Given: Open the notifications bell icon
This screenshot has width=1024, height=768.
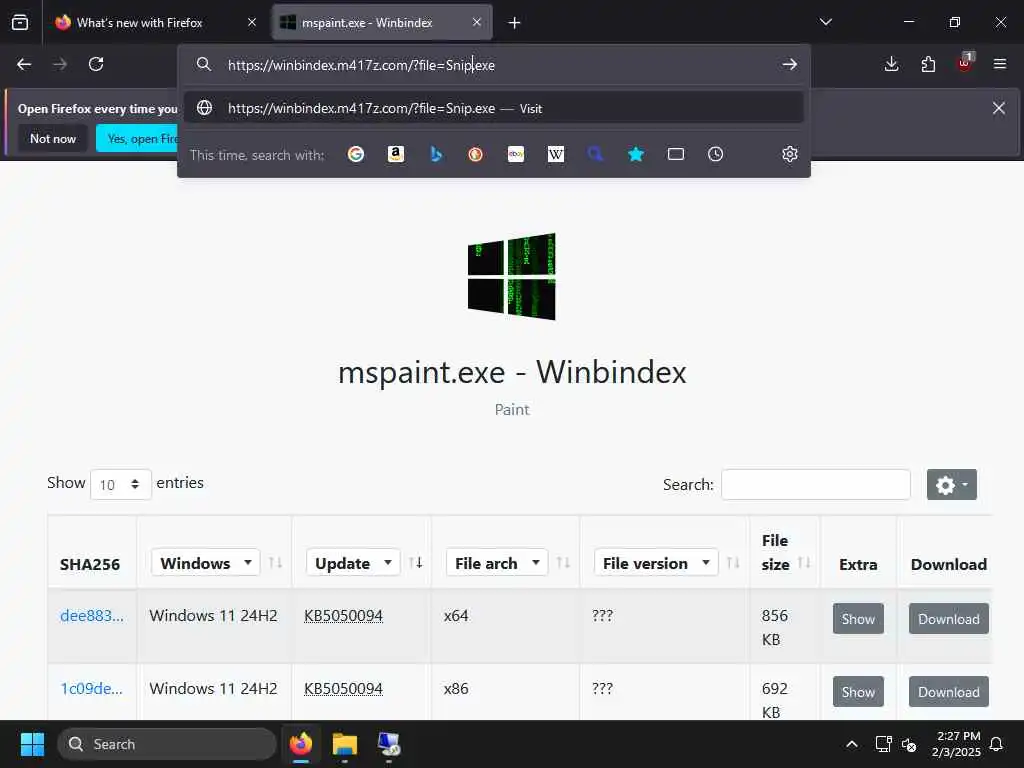Looking at the screenshot, I should [x=997, y=744].
